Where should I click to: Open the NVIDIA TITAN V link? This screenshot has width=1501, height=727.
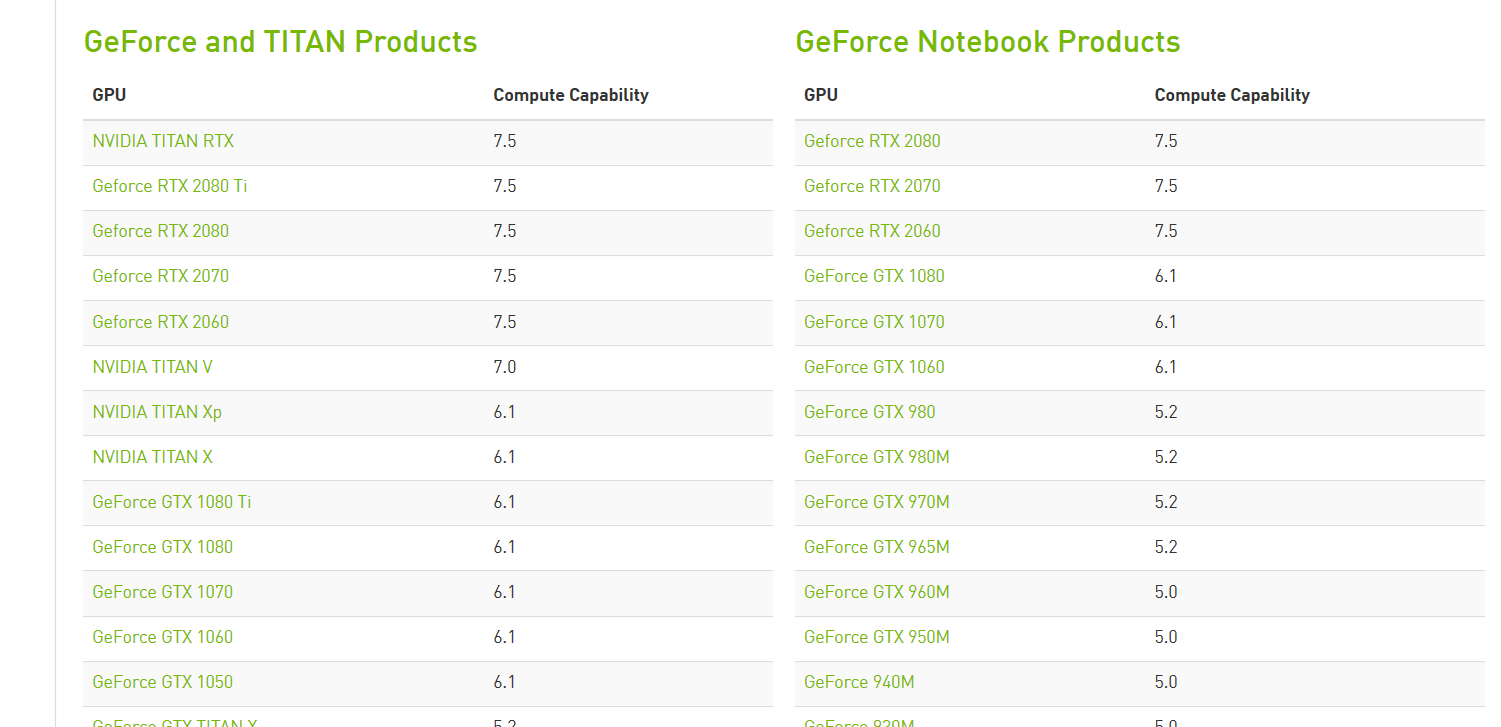(x=152, y=367)
